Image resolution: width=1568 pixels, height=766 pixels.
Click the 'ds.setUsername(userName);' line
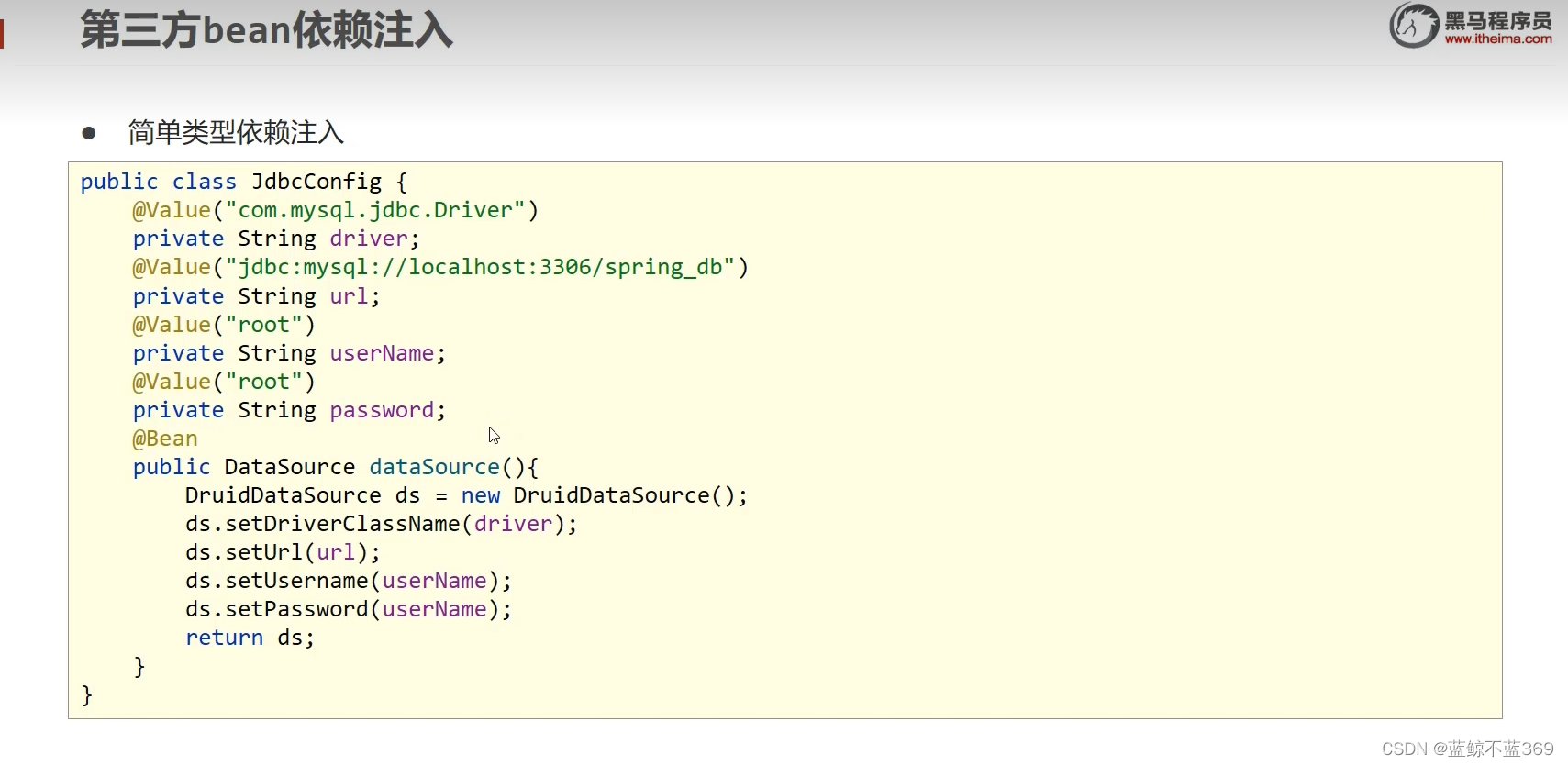[349, 581]
